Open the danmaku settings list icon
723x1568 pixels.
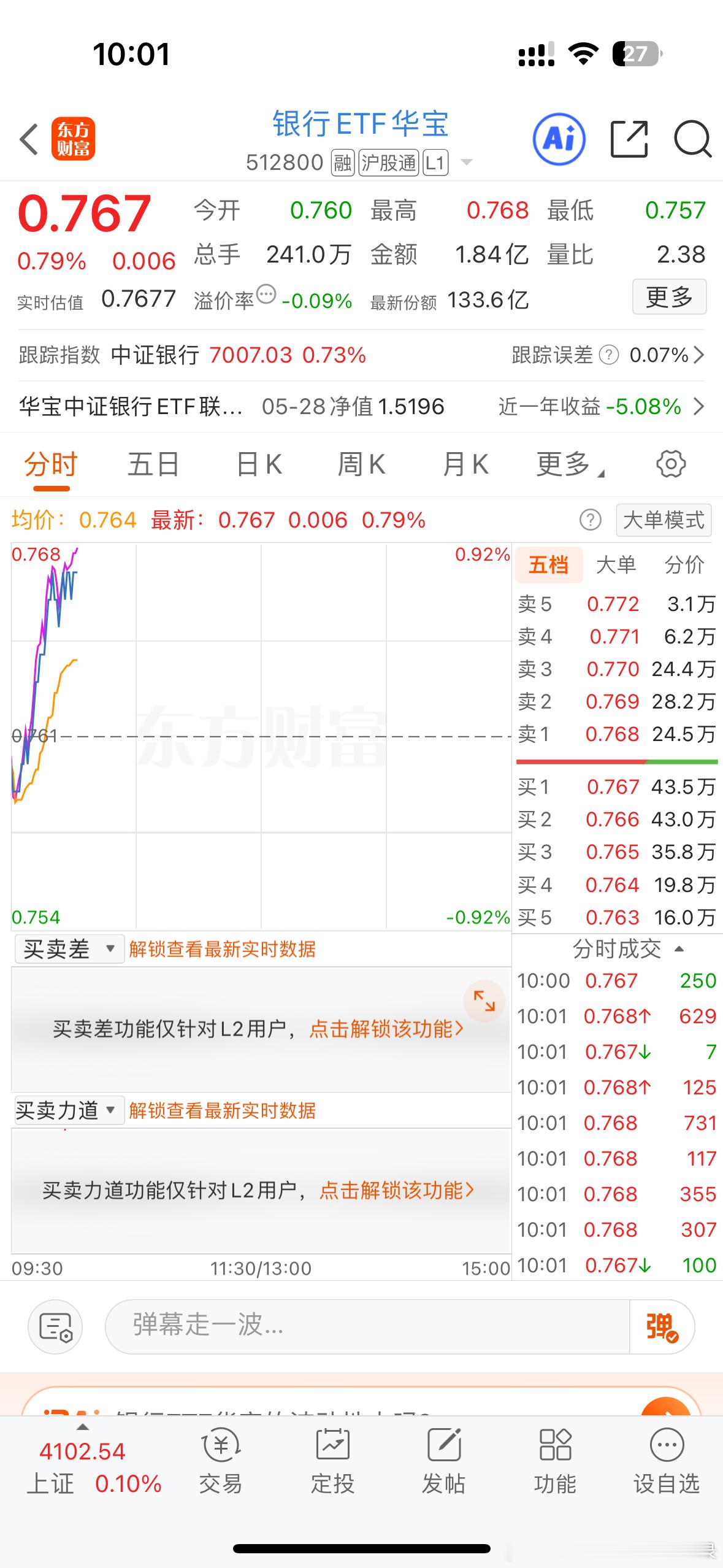55,1328
